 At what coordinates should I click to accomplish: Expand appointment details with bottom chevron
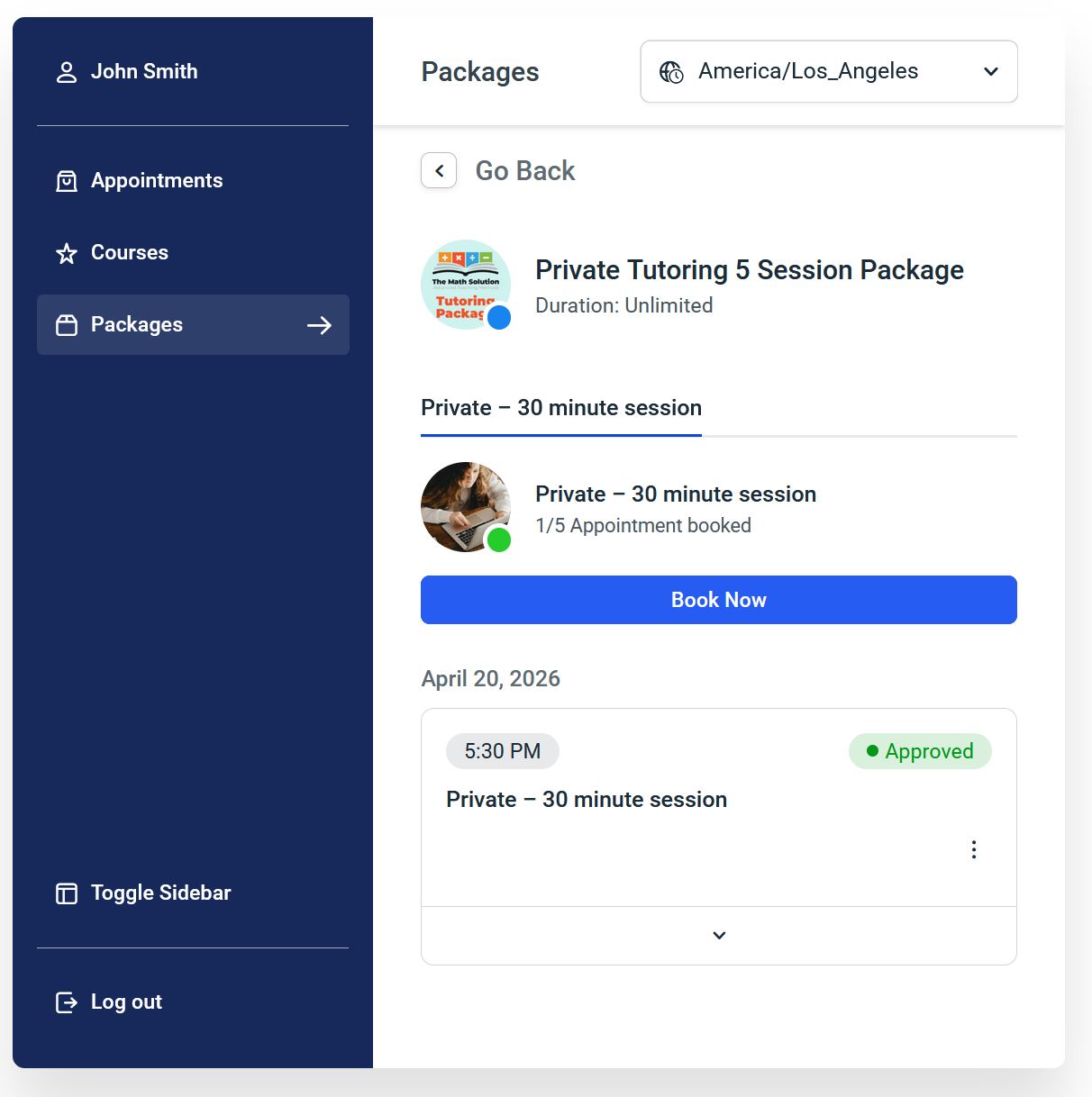pos(719,936)
